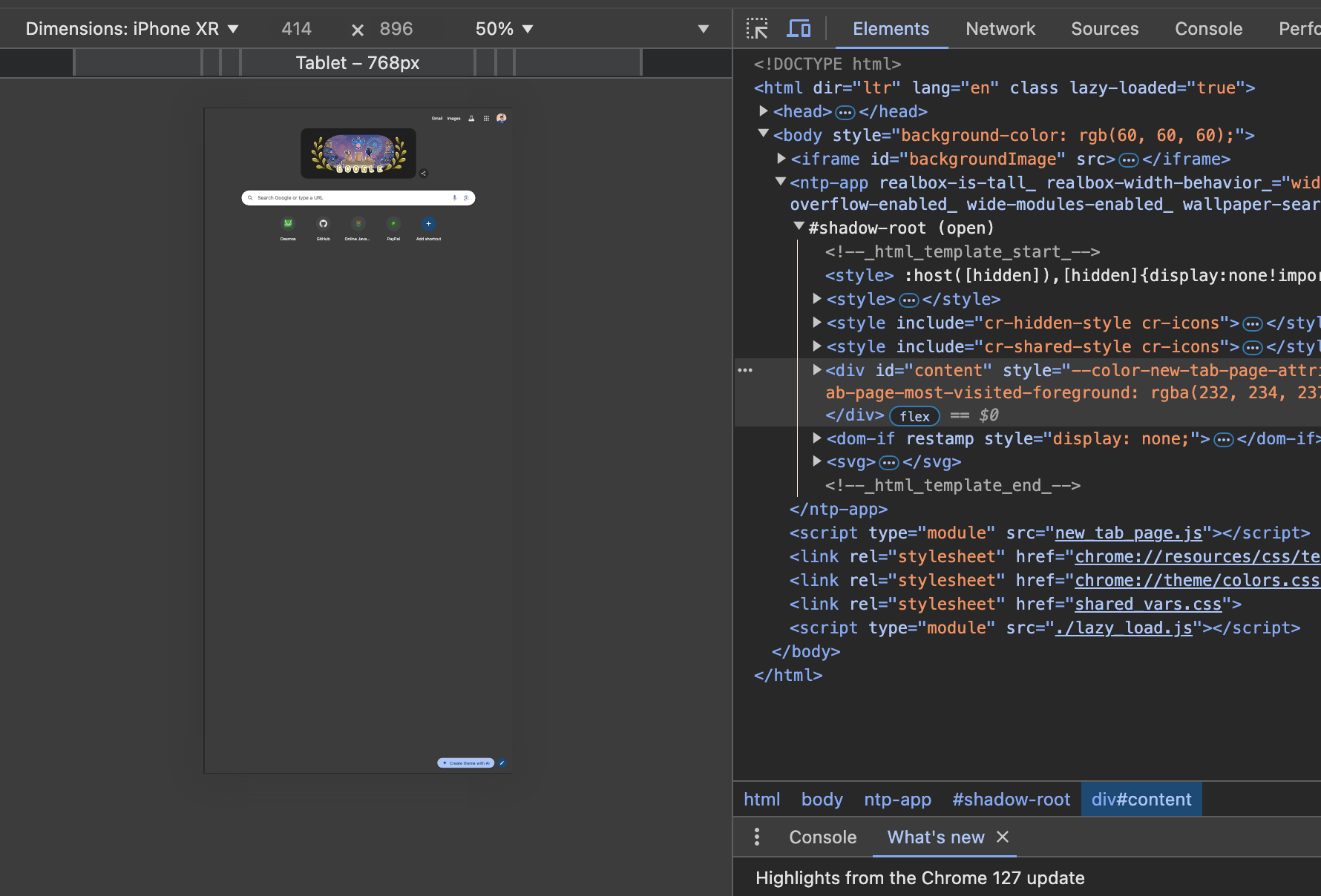Open the chrome://resources/css stylesheet link

(x=1198, y=556)
